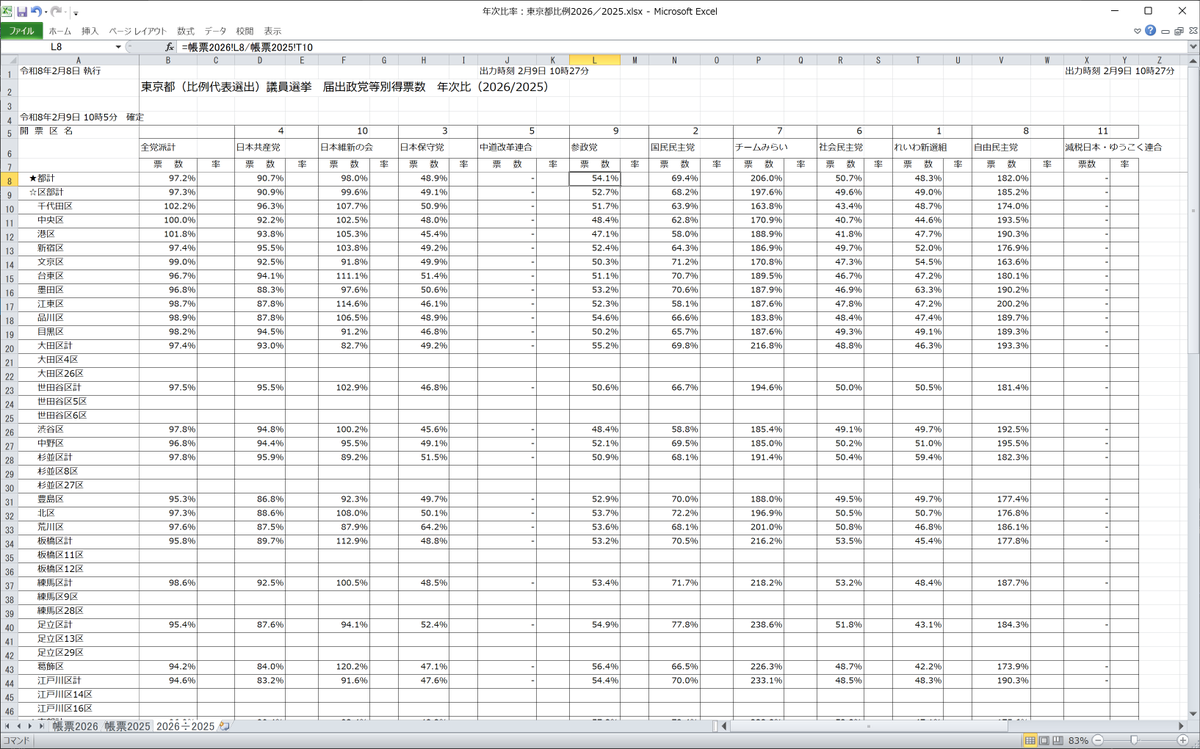
Task: Open Customize Quick Access Toolbar dropdown
Action: coord(74,11)
